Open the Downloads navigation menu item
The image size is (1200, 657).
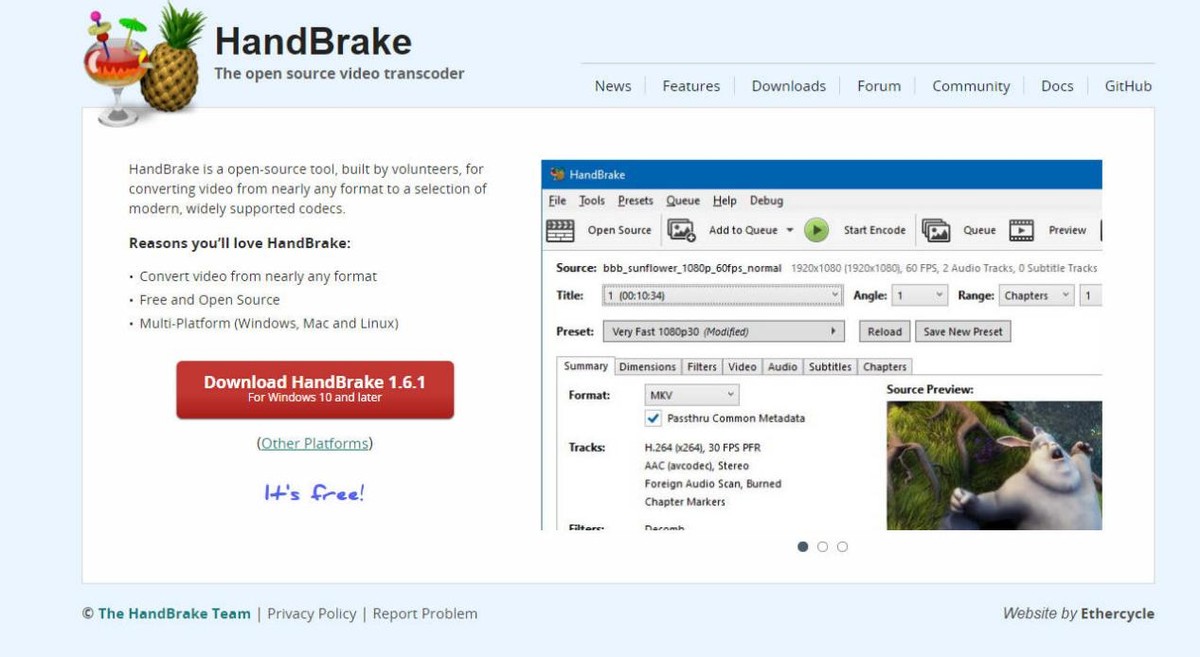coord(788,86)
